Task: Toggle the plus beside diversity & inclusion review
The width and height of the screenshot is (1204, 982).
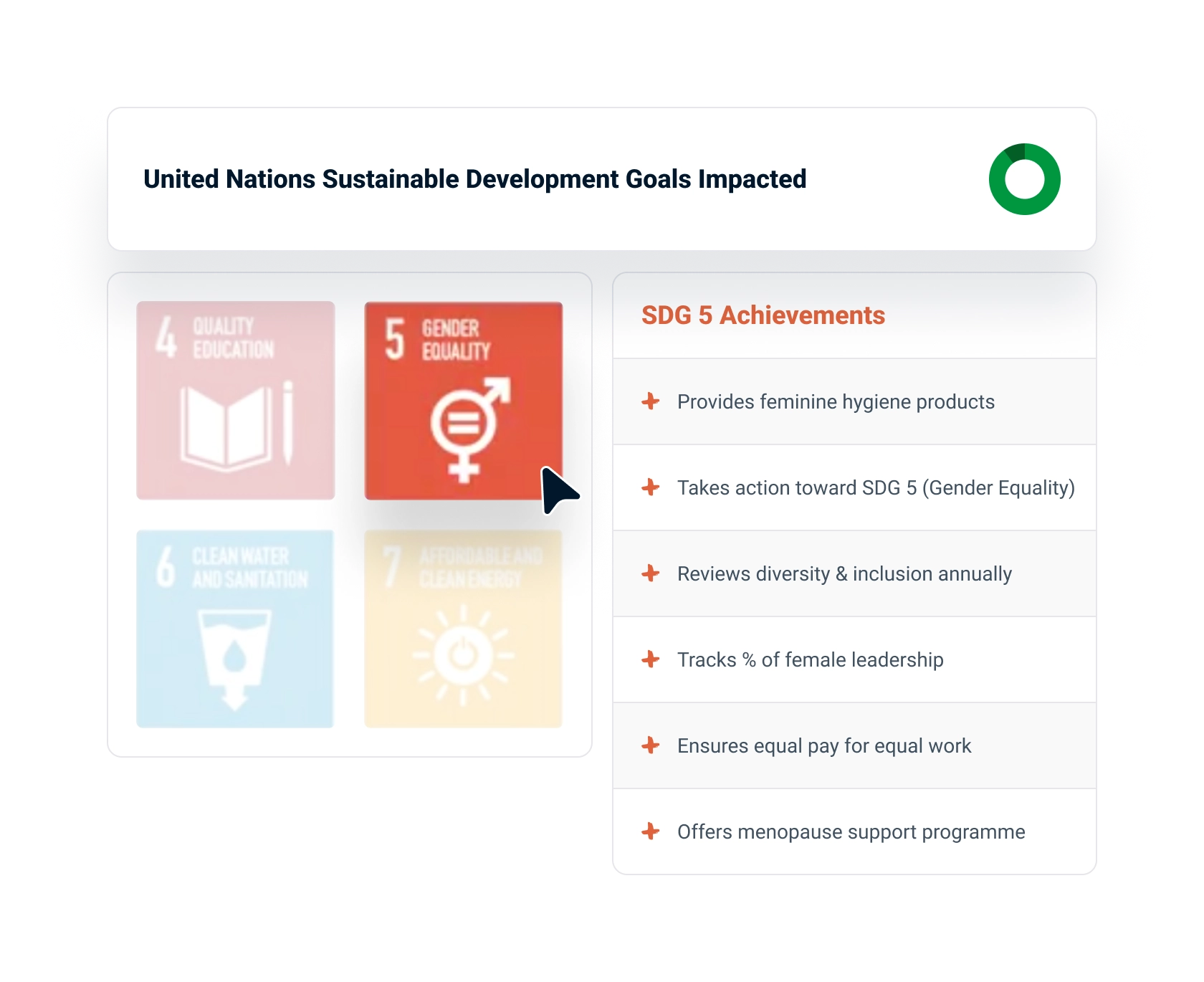Action: (x=650, y=573)
